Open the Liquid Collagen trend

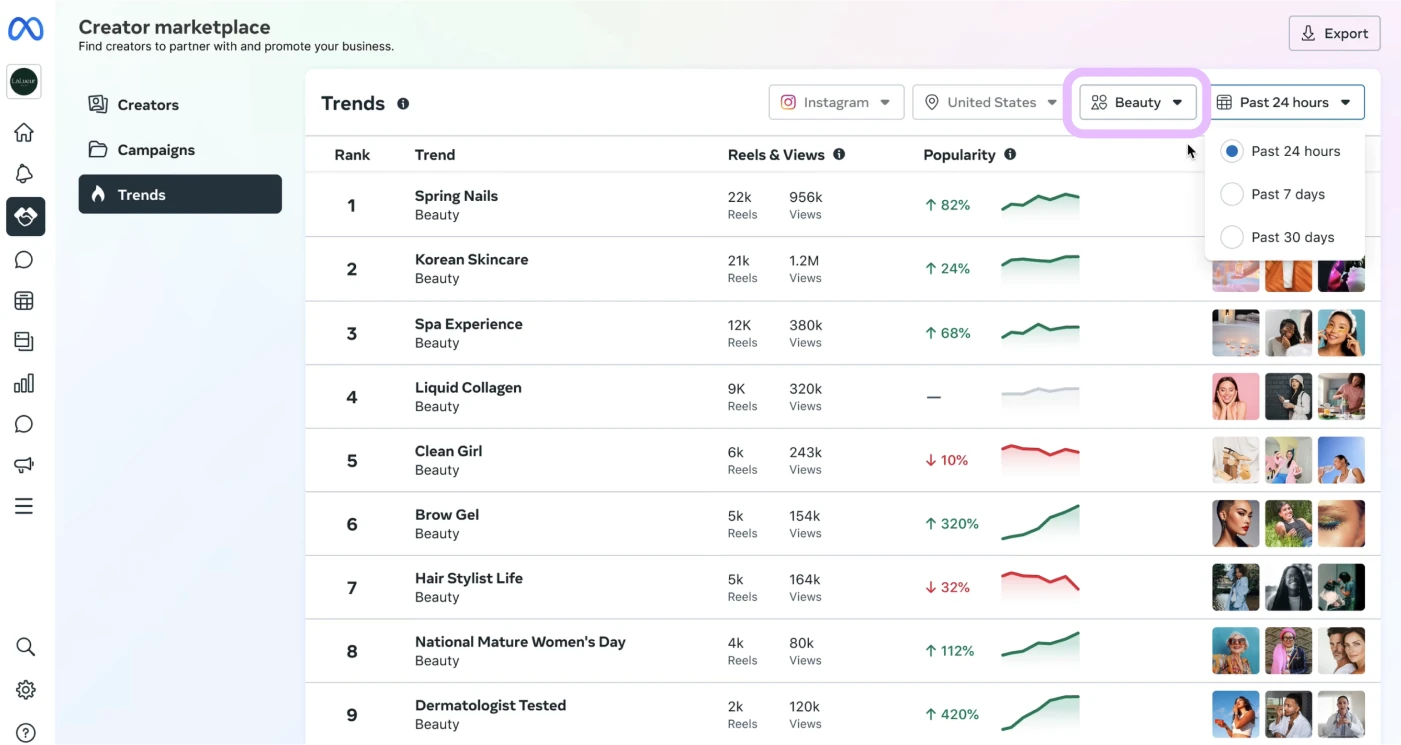[x=468, y=387]
